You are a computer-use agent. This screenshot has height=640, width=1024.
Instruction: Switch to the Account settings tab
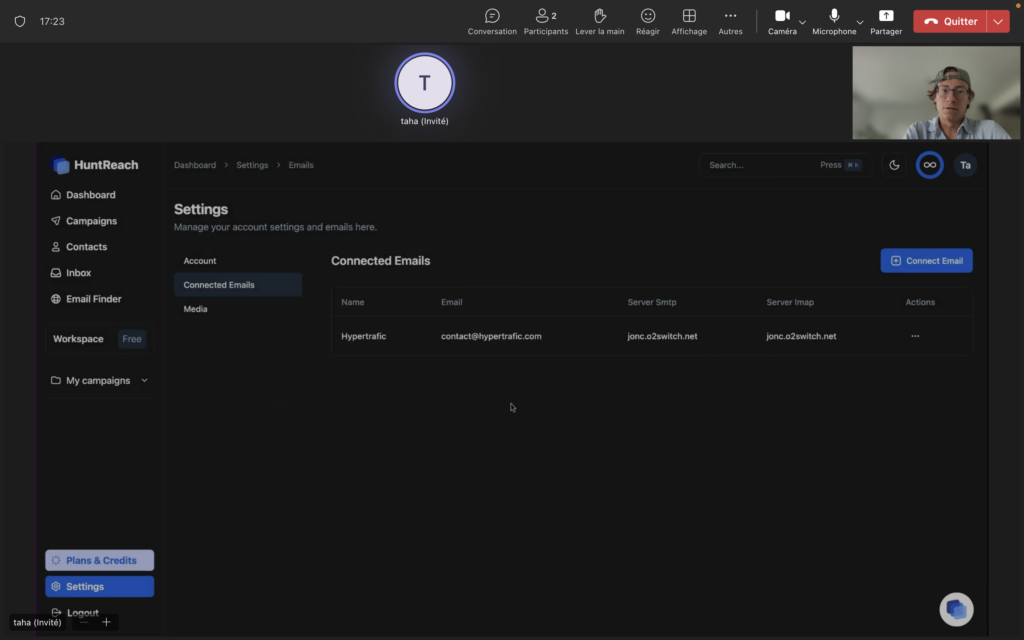click(200, 261)
